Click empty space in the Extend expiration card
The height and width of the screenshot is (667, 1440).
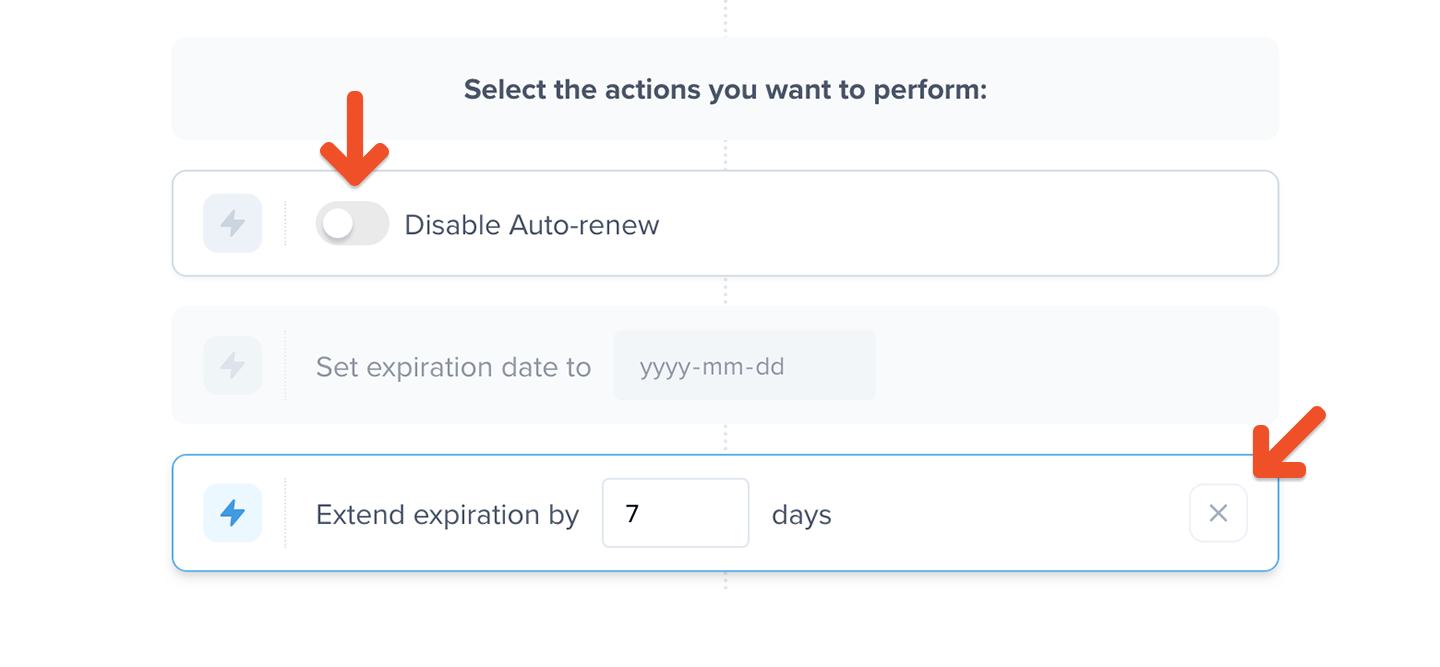[1000, 513]
